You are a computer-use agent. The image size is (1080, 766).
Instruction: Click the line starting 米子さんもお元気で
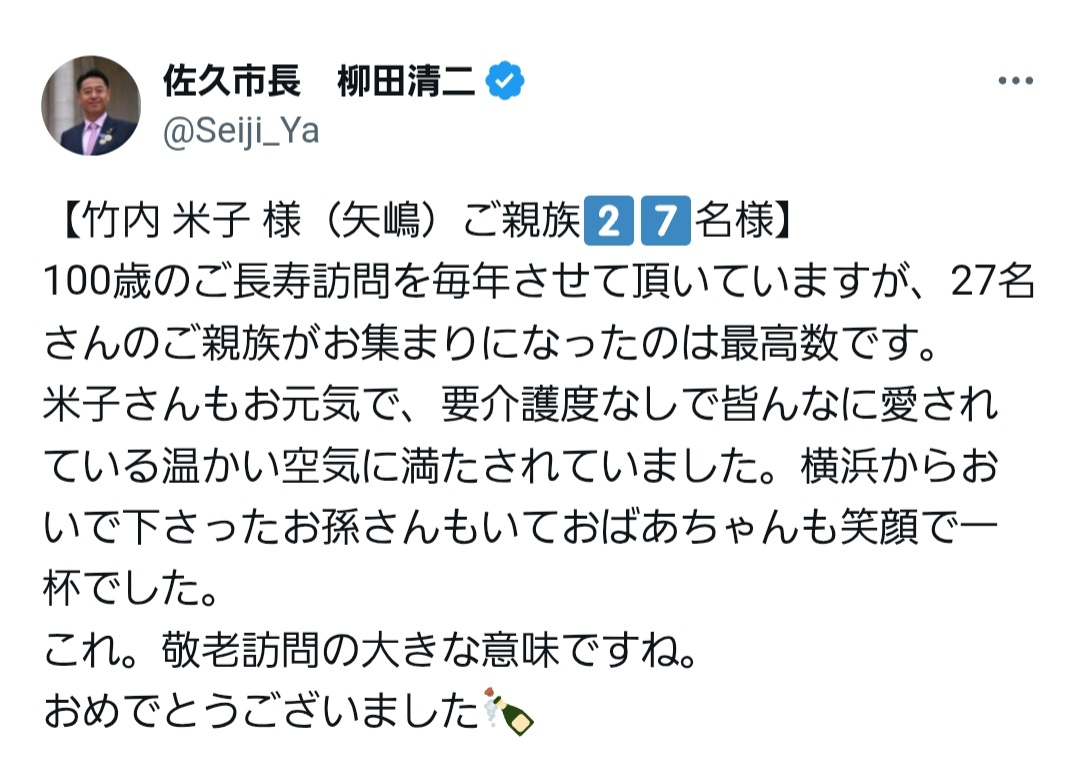tap(520, 406)
